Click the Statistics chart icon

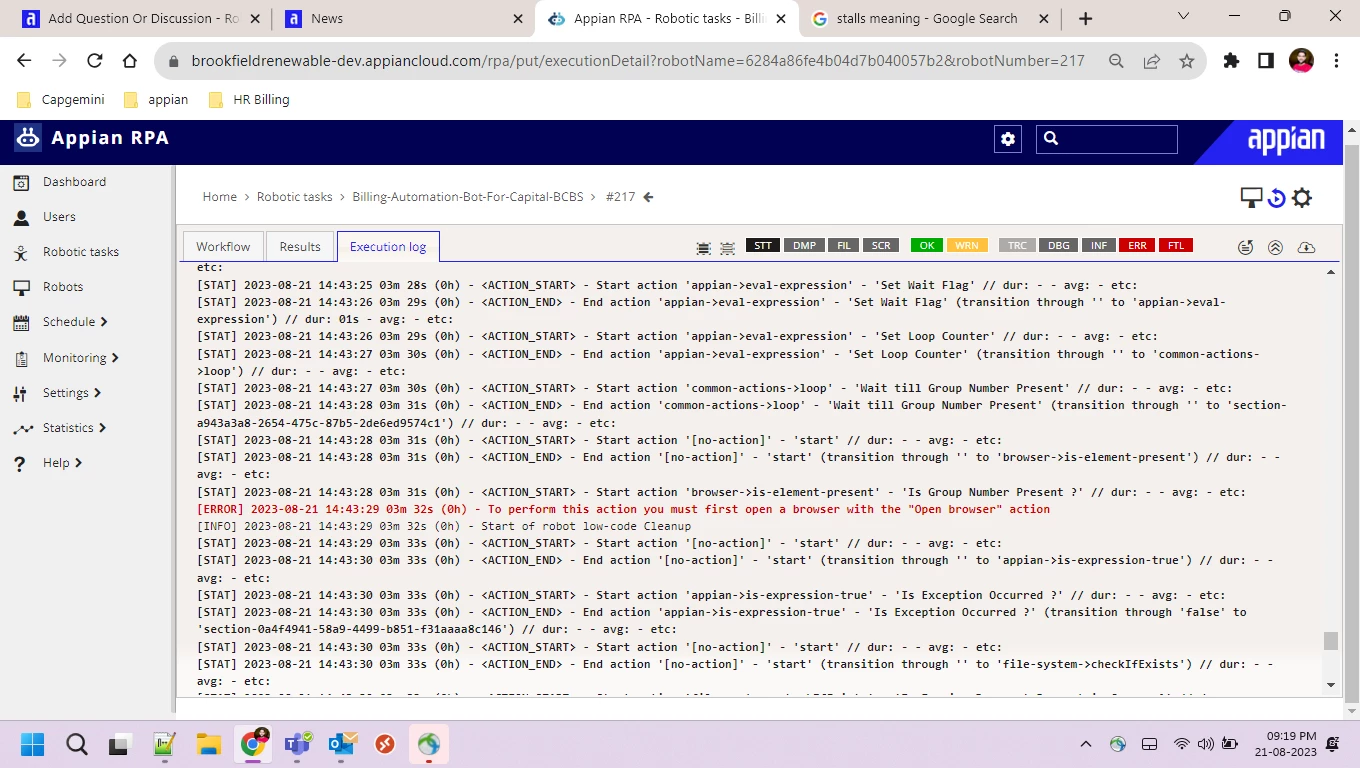[23, 428]
